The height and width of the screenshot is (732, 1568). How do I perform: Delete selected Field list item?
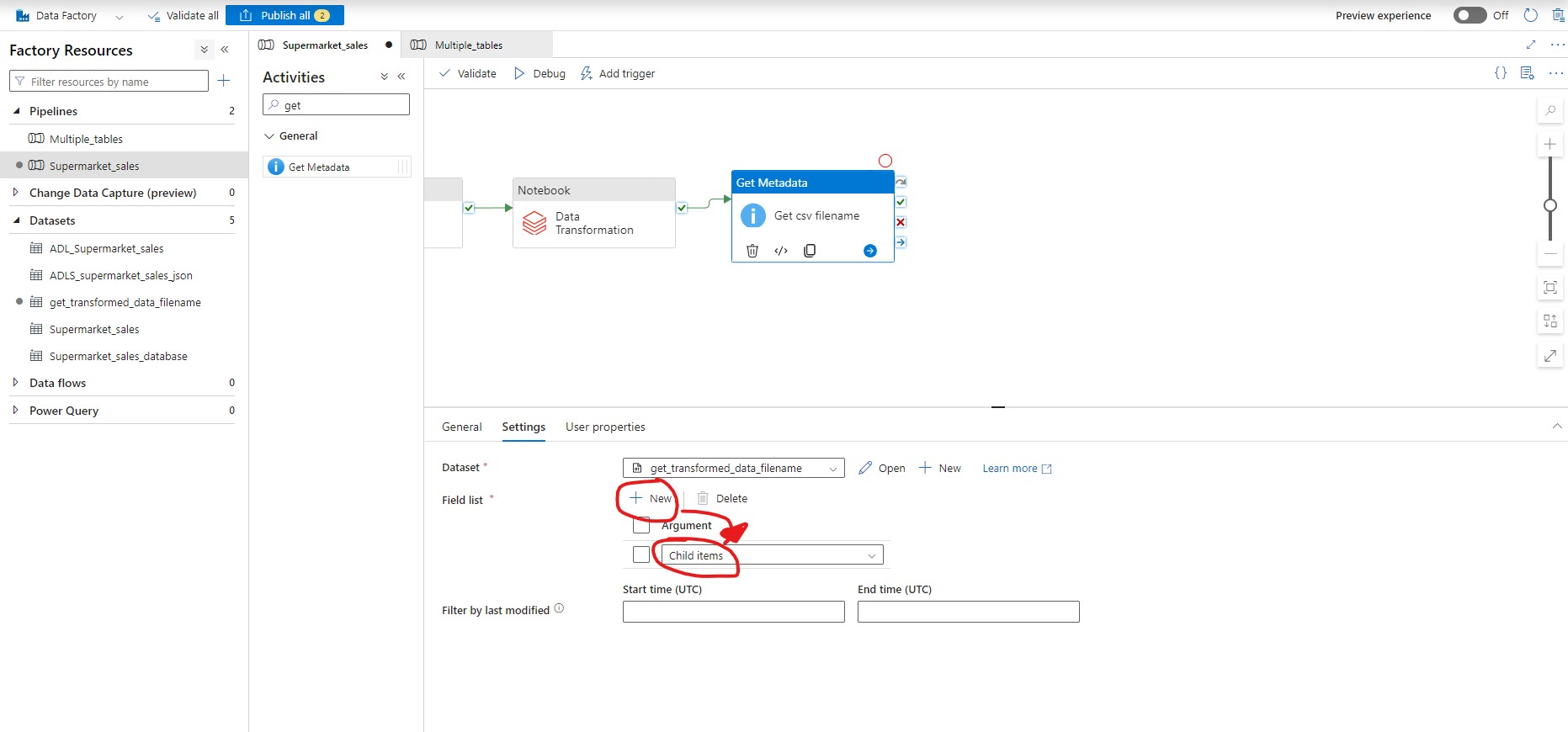[722, 498]
